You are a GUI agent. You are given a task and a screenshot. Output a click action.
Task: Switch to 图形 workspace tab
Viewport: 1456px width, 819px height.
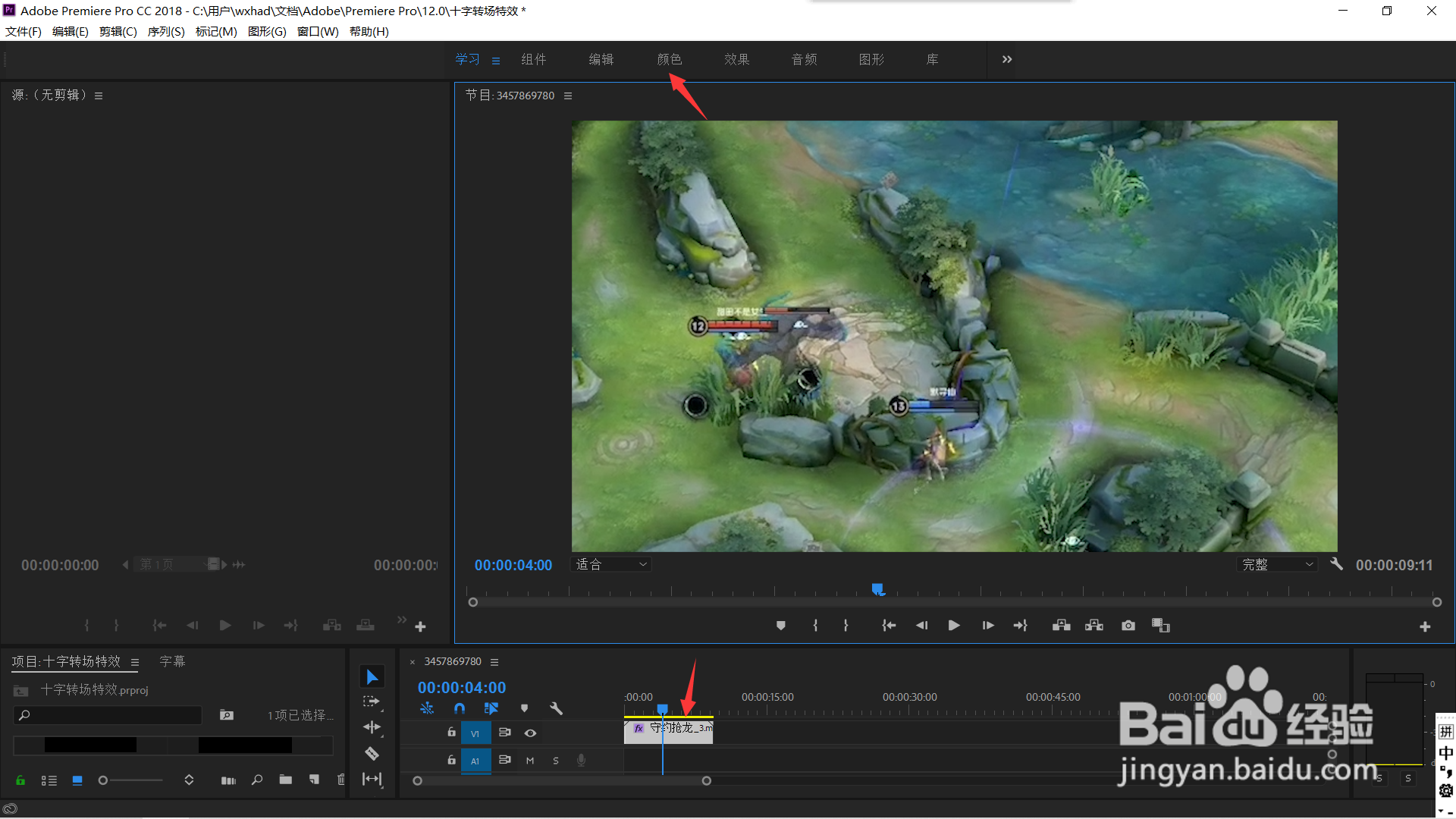872,59
